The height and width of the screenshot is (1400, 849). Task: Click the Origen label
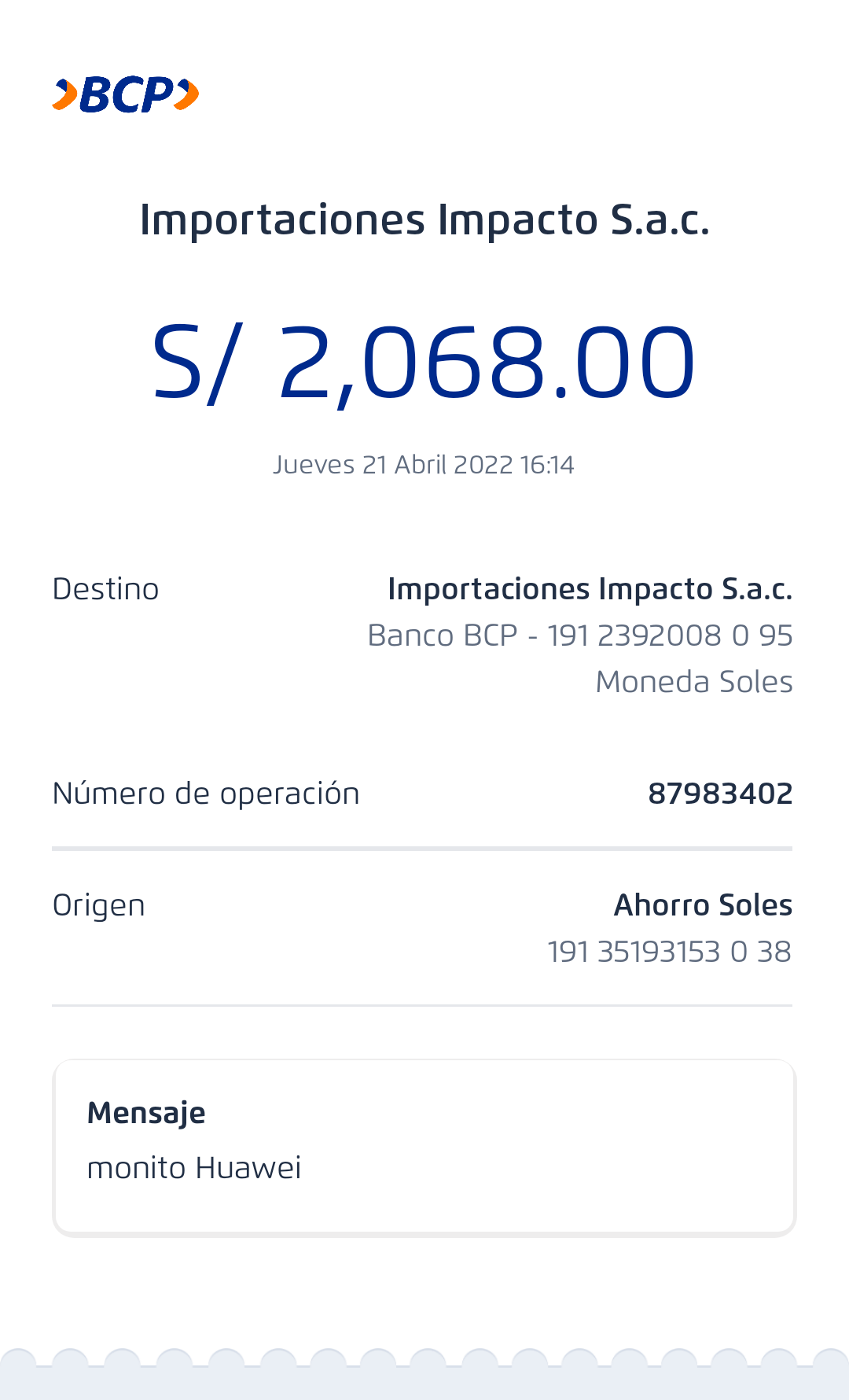[98, 905]
